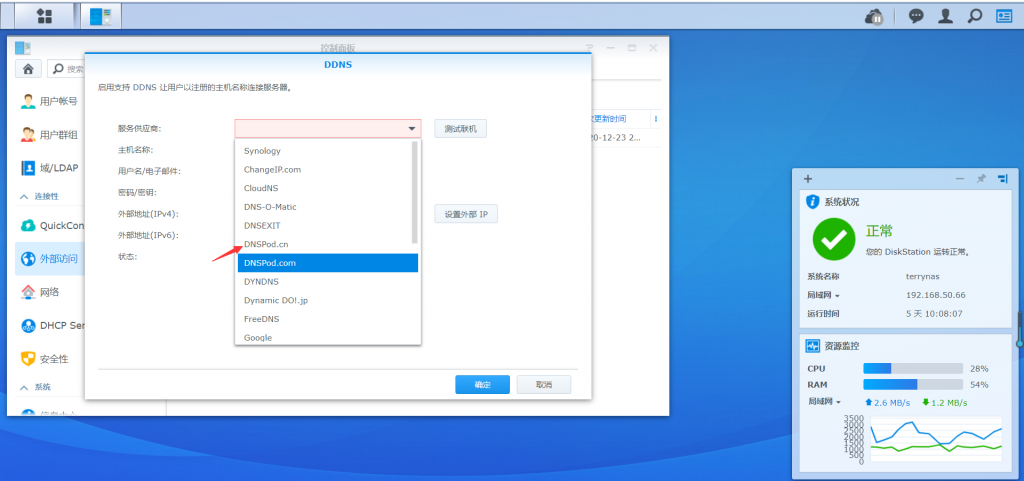This screenshot has width=1024, height=481.
Task: Open the 资源监控 monitor icon
Action: coord(812,345)
